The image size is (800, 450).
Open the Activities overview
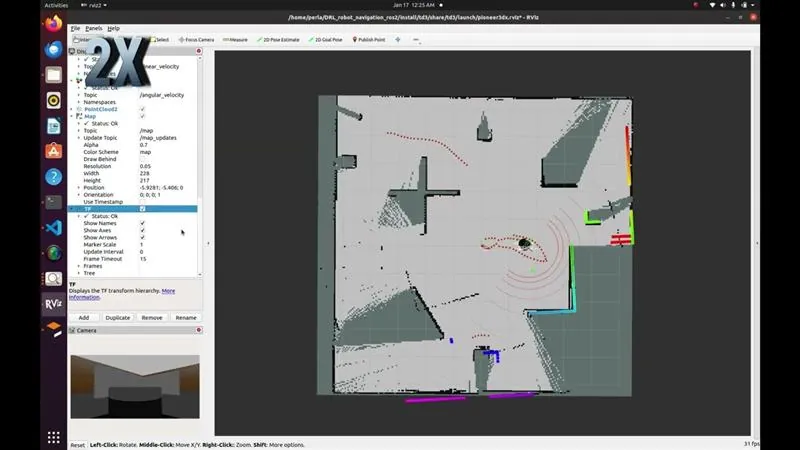tap(56, 5)
